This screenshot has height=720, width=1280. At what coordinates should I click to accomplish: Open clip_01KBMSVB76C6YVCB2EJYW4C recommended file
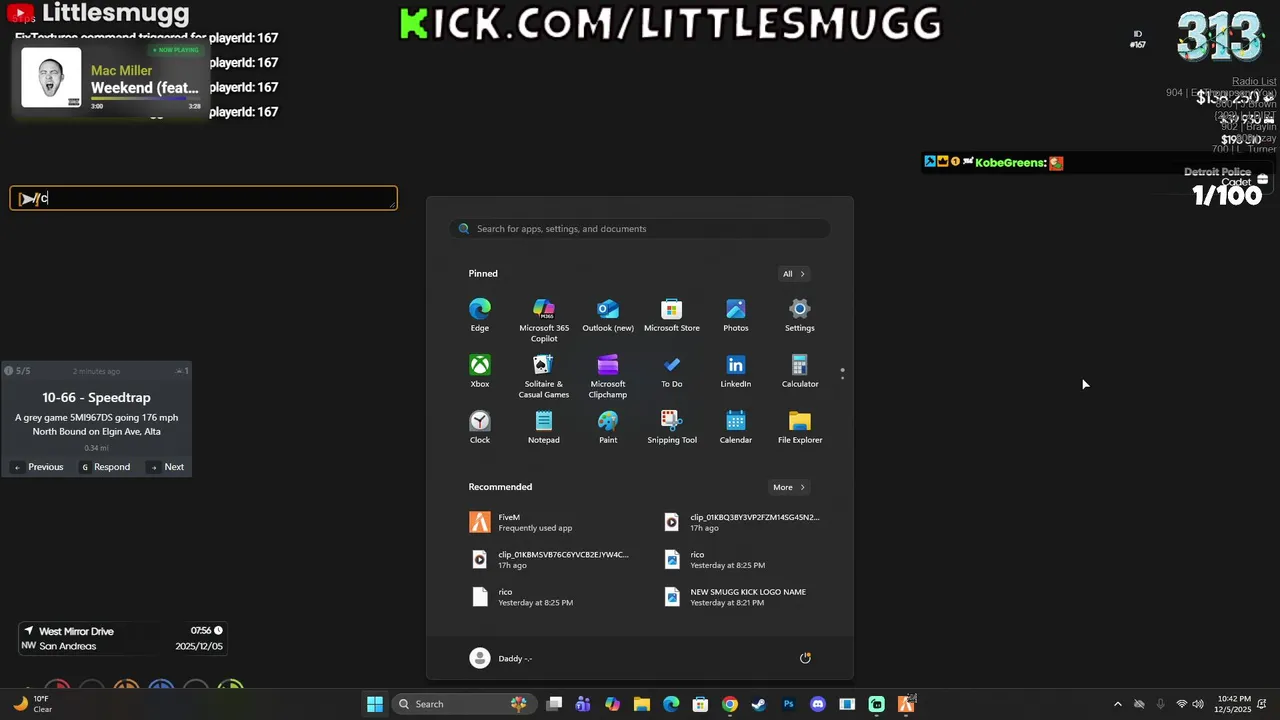click(x=550, y=559)
